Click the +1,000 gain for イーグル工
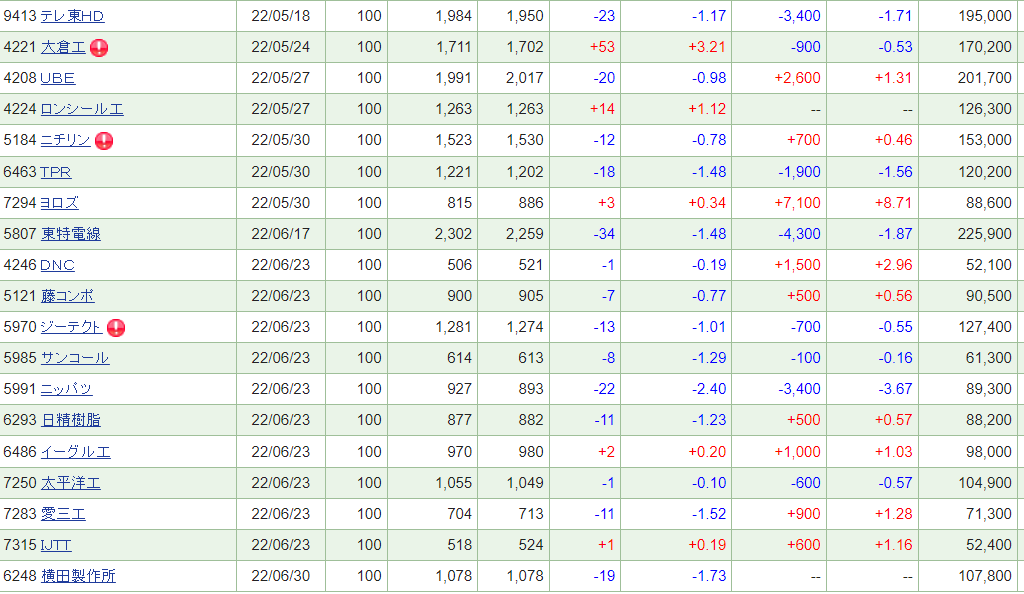Screen dimensions: 1024x594 (797, 452)
